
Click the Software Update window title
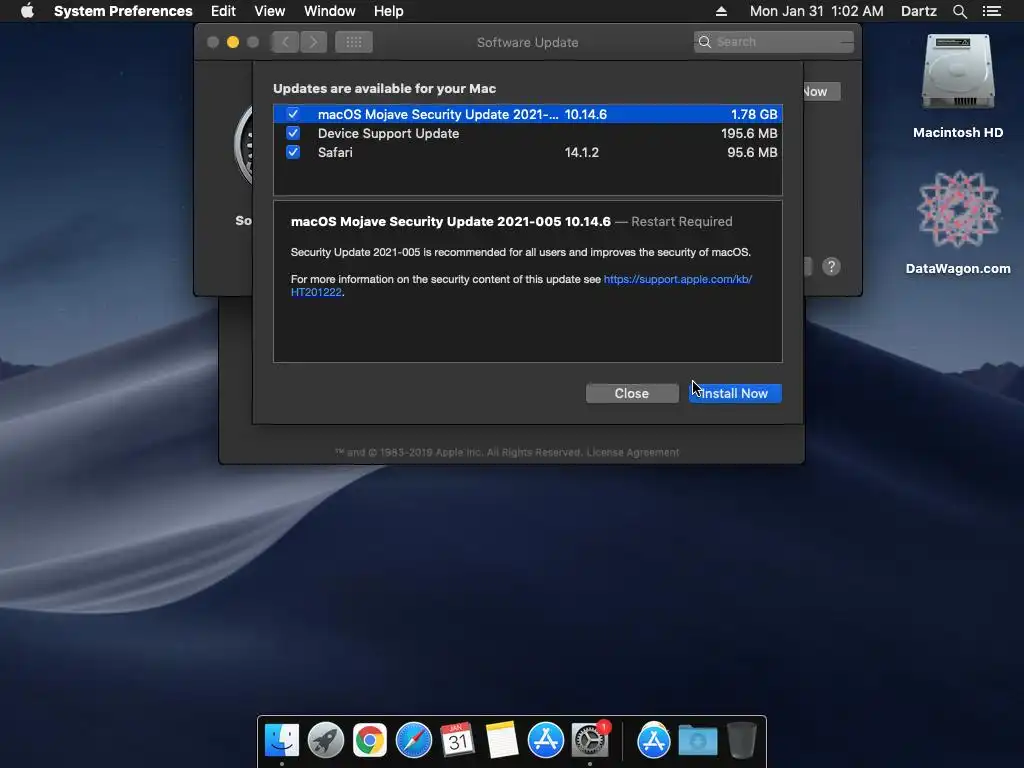tap(528, 42)
